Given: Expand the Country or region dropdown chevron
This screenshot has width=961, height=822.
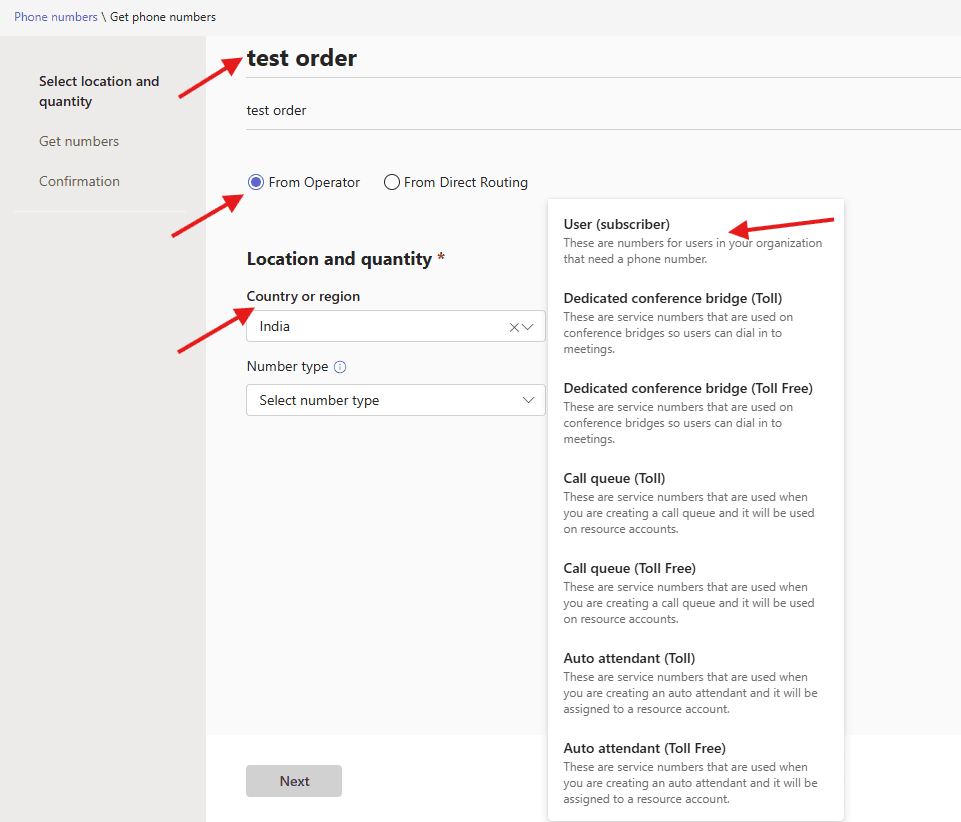Looking at the screenshot, I should [x=528, y=327].
